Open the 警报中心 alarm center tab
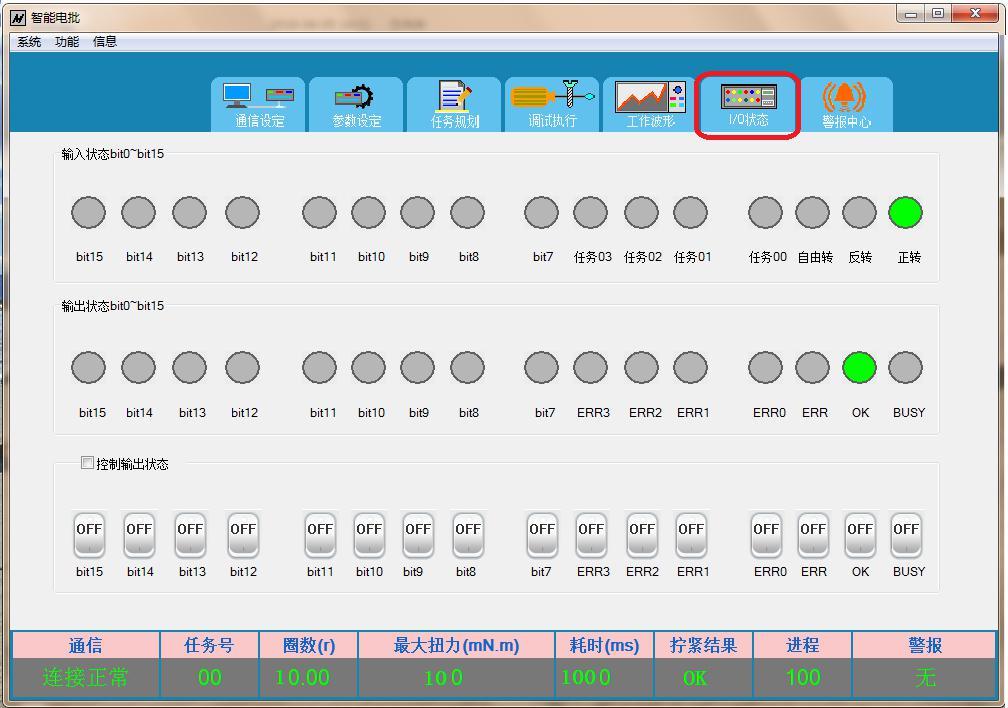This screenshot has width=1008, height=708. [x=846, y=104]
